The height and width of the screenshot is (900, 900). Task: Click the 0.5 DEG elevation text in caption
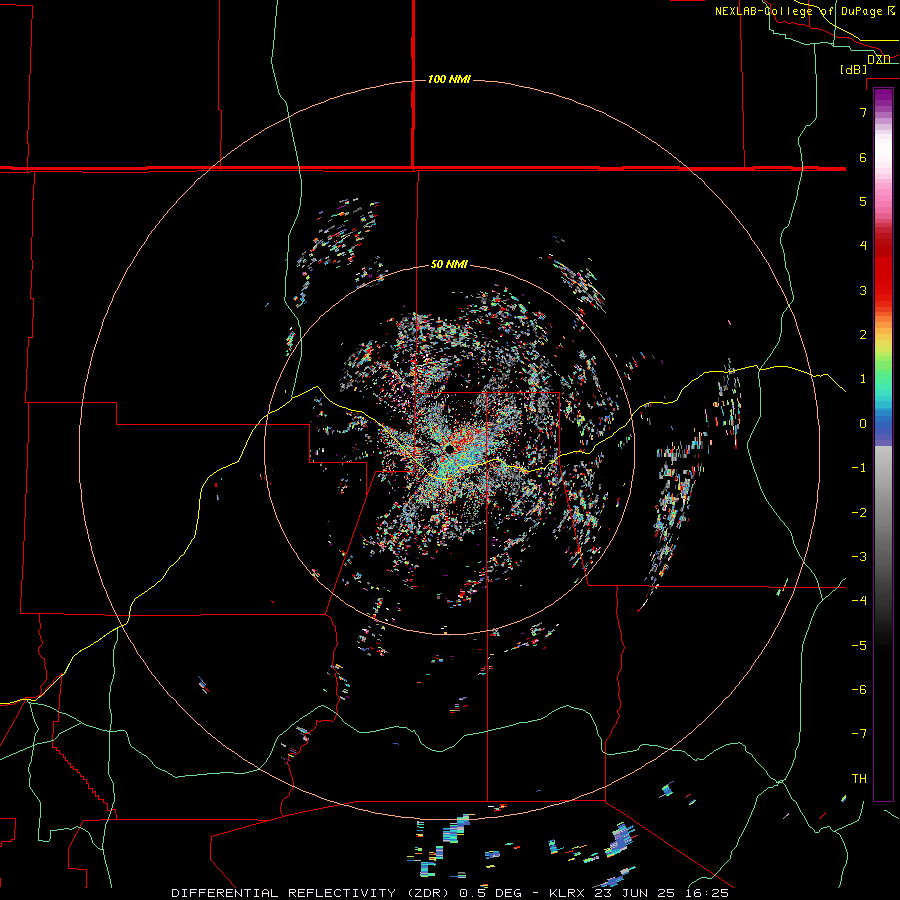click(490, 893)
